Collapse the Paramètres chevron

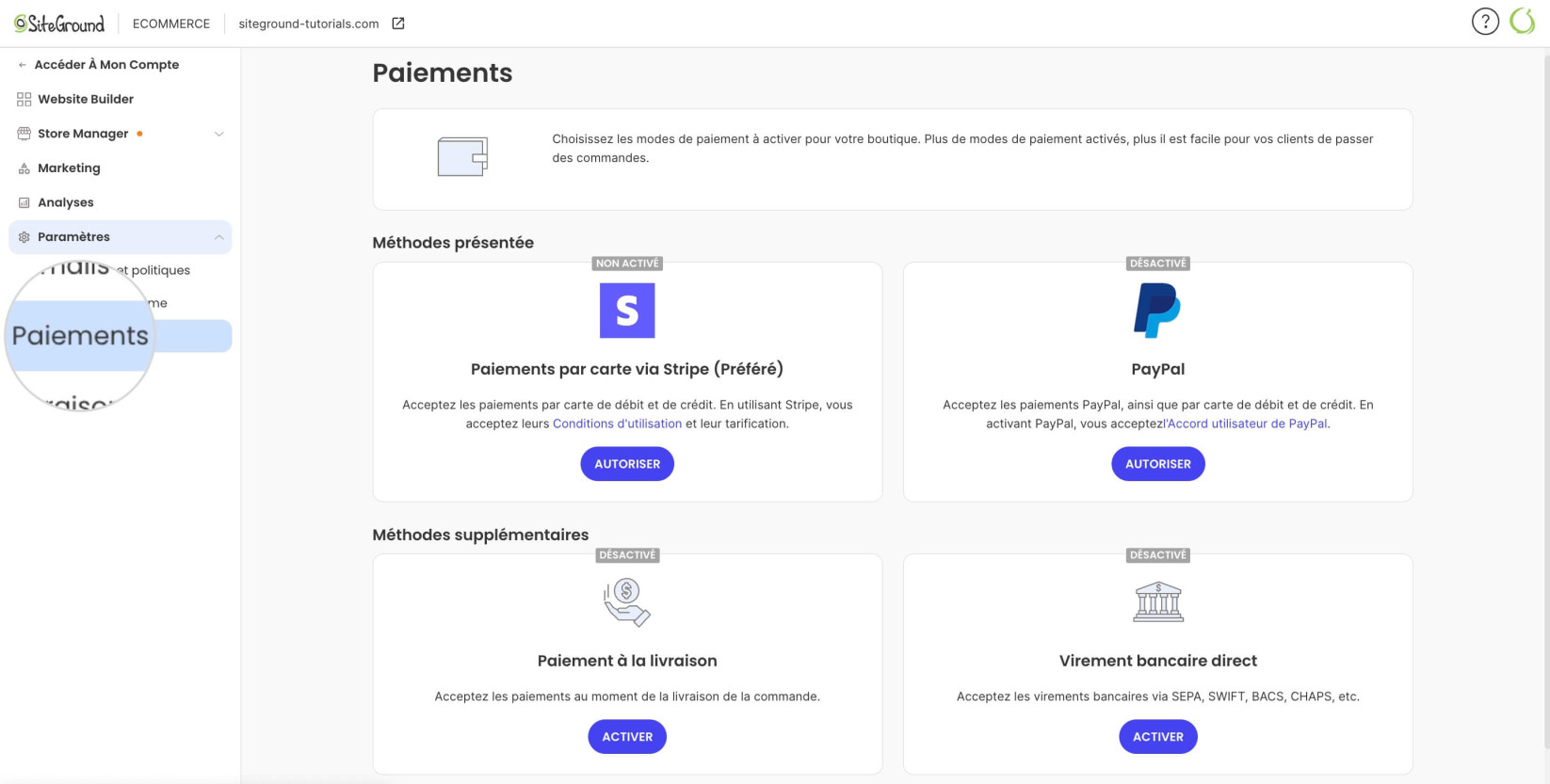219,237
